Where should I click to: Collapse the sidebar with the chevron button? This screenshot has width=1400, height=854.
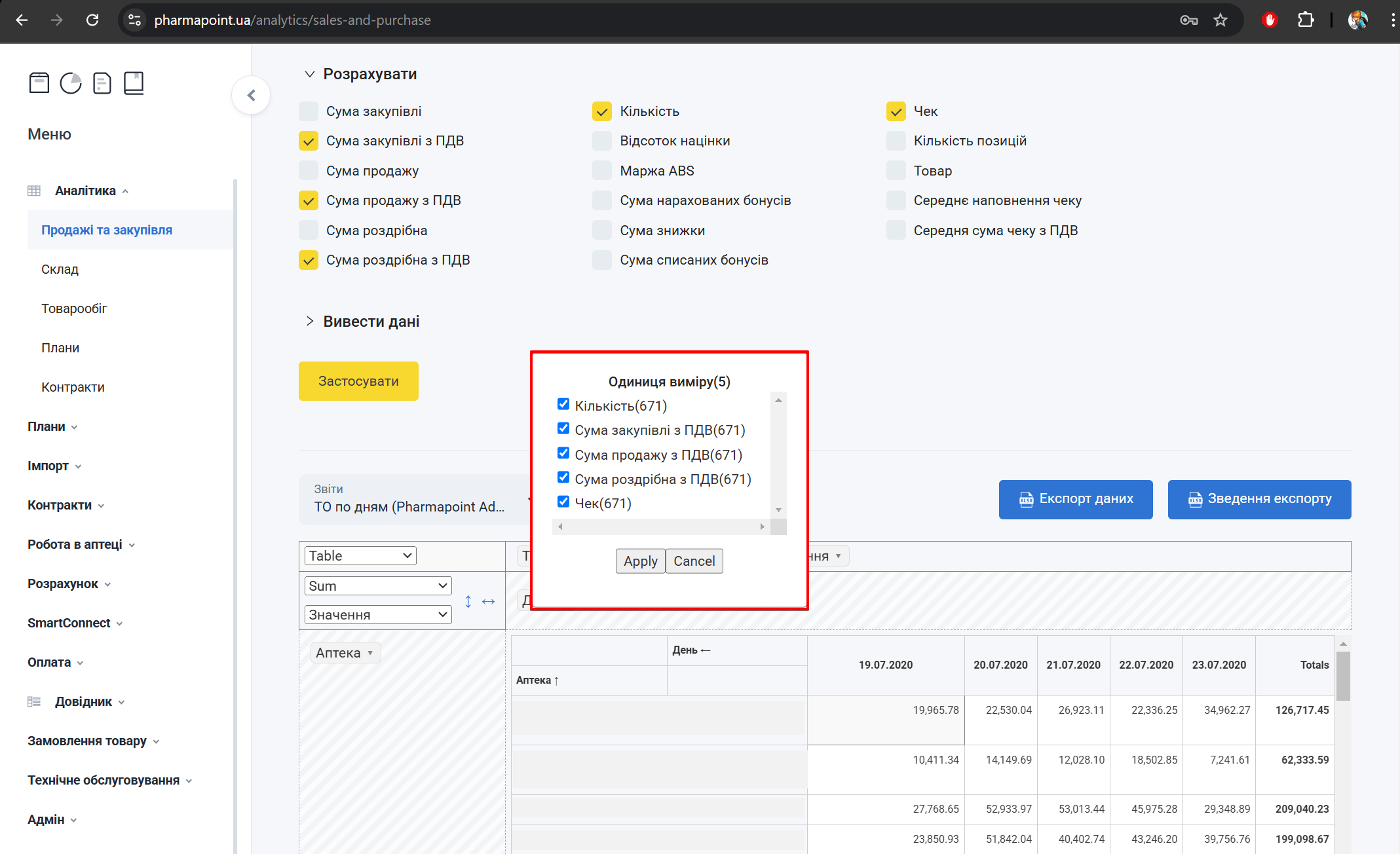(251, 96)
